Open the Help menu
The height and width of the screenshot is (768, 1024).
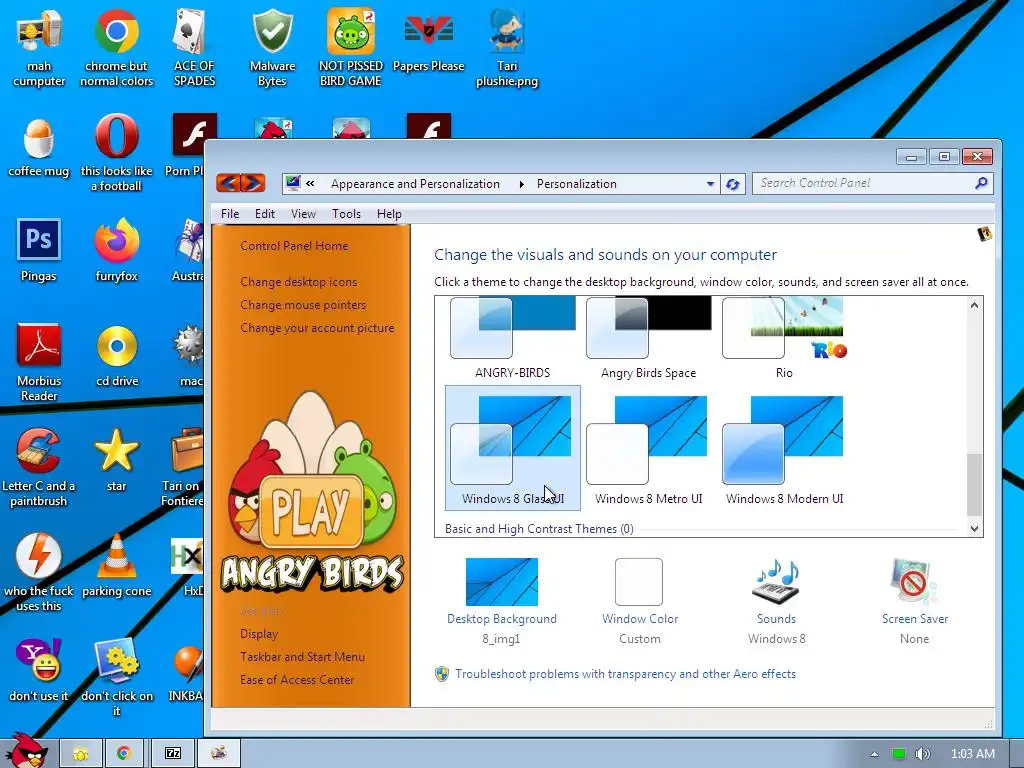(389, 214)
